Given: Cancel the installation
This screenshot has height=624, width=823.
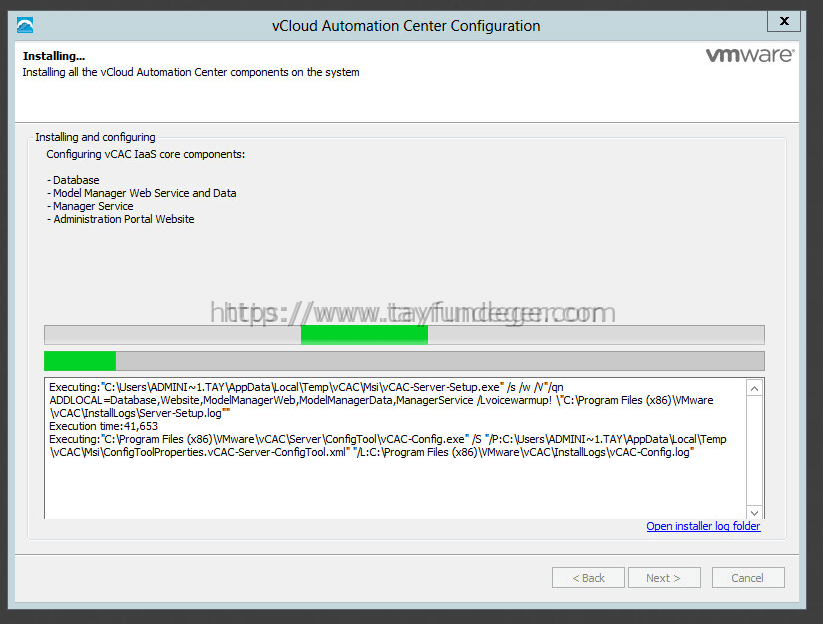Looking at the screenshot, I should click(748, 578).
